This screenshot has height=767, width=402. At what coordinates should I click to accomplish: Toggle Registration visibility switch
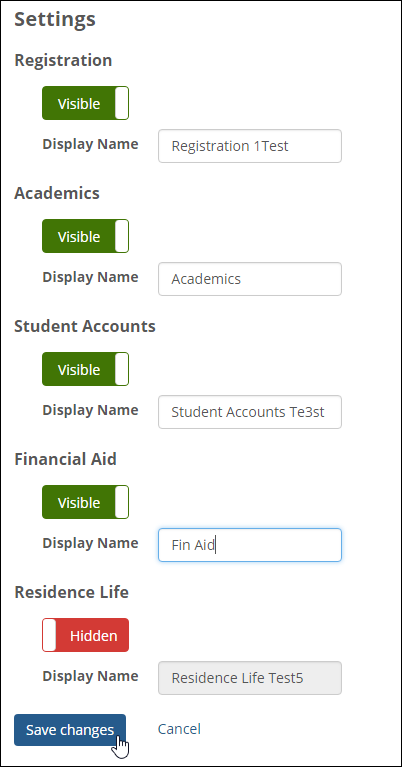point(86,103)
